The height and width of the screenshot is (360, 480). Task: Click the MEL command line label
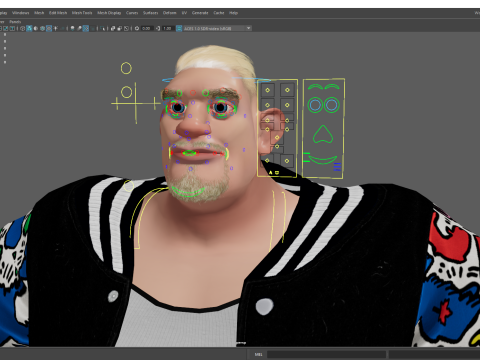(258, 354)
